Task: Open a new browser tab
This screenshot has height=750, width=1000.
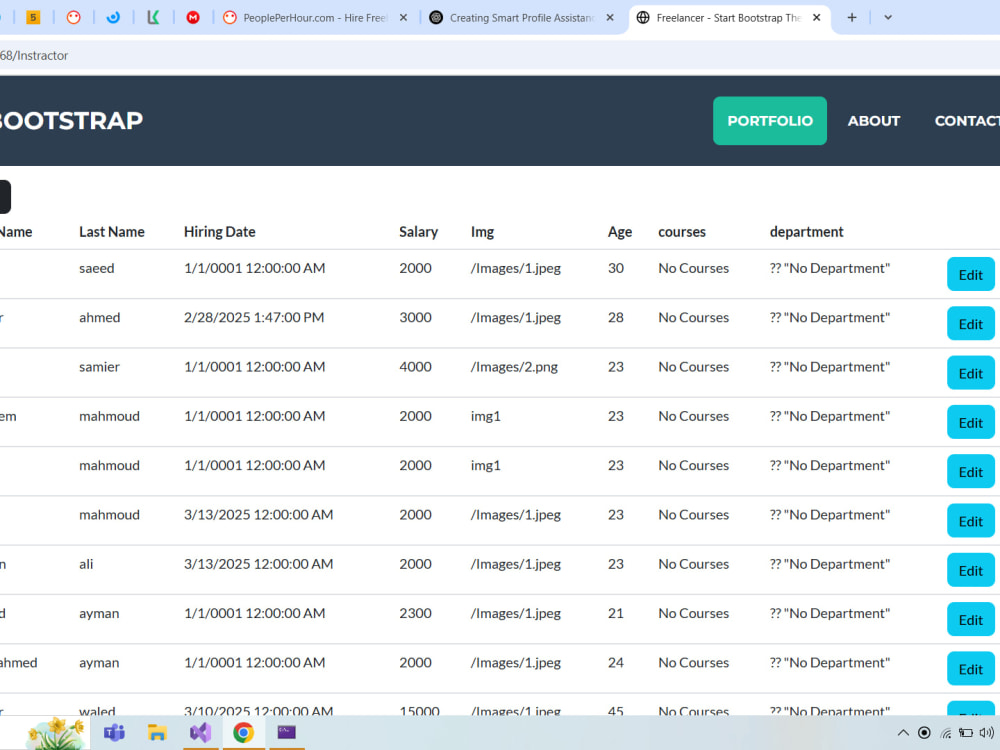Action: pyautogui.click(x=851, y=18)
